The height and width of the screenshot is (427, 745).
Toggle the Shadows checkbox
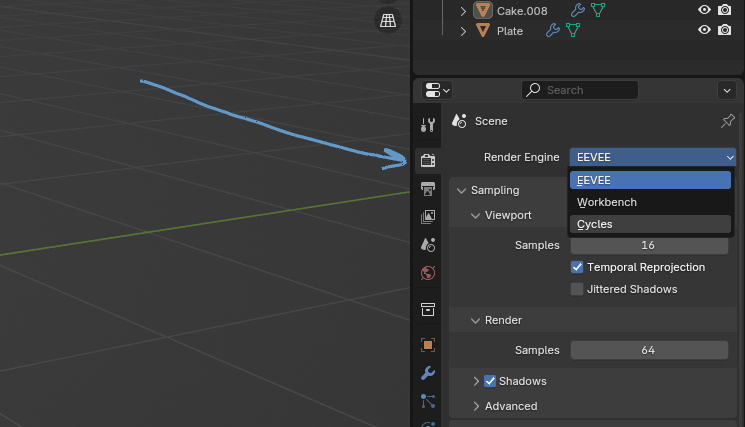[x=490, y=381]
